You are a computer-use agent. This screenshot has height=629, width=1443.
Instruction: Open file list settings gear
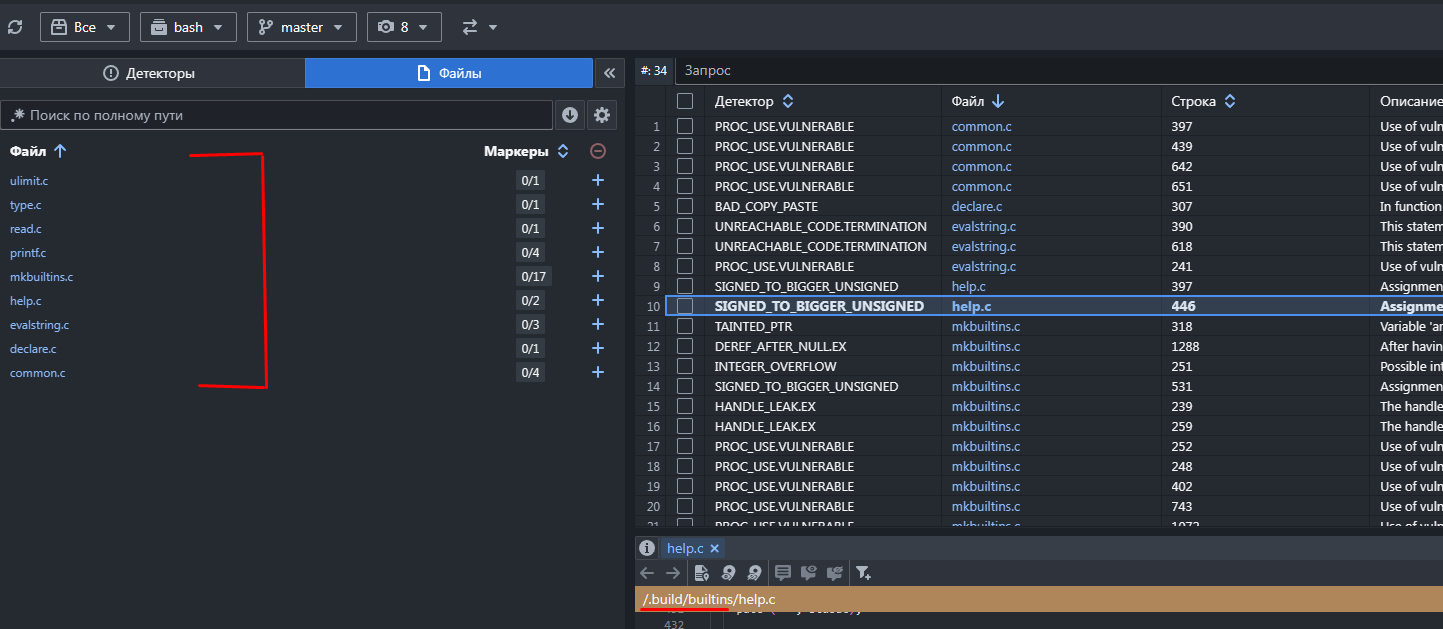(602, 115)
